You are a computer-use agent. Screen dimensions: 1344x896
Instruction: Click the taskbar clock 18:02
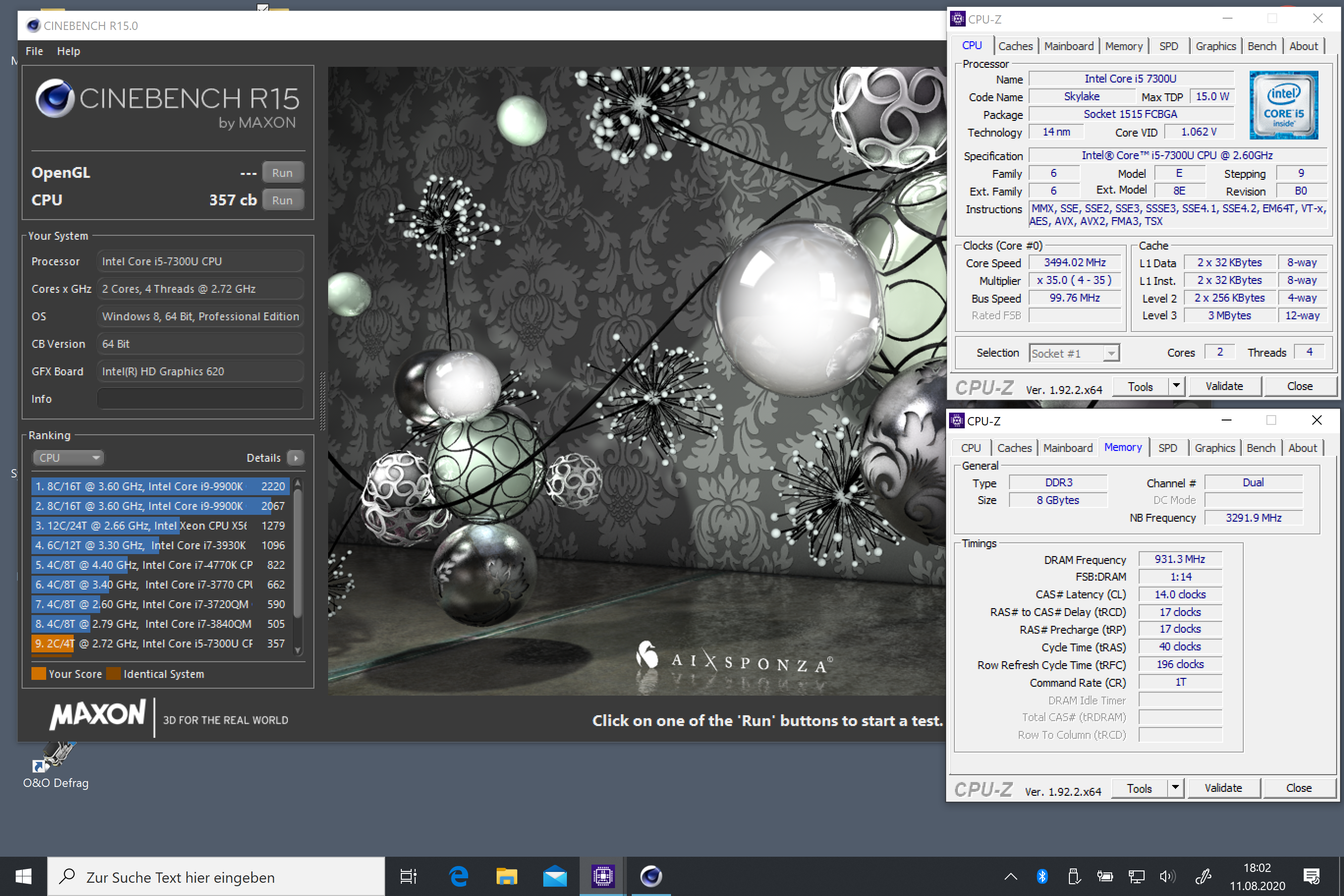point(1257,868)
